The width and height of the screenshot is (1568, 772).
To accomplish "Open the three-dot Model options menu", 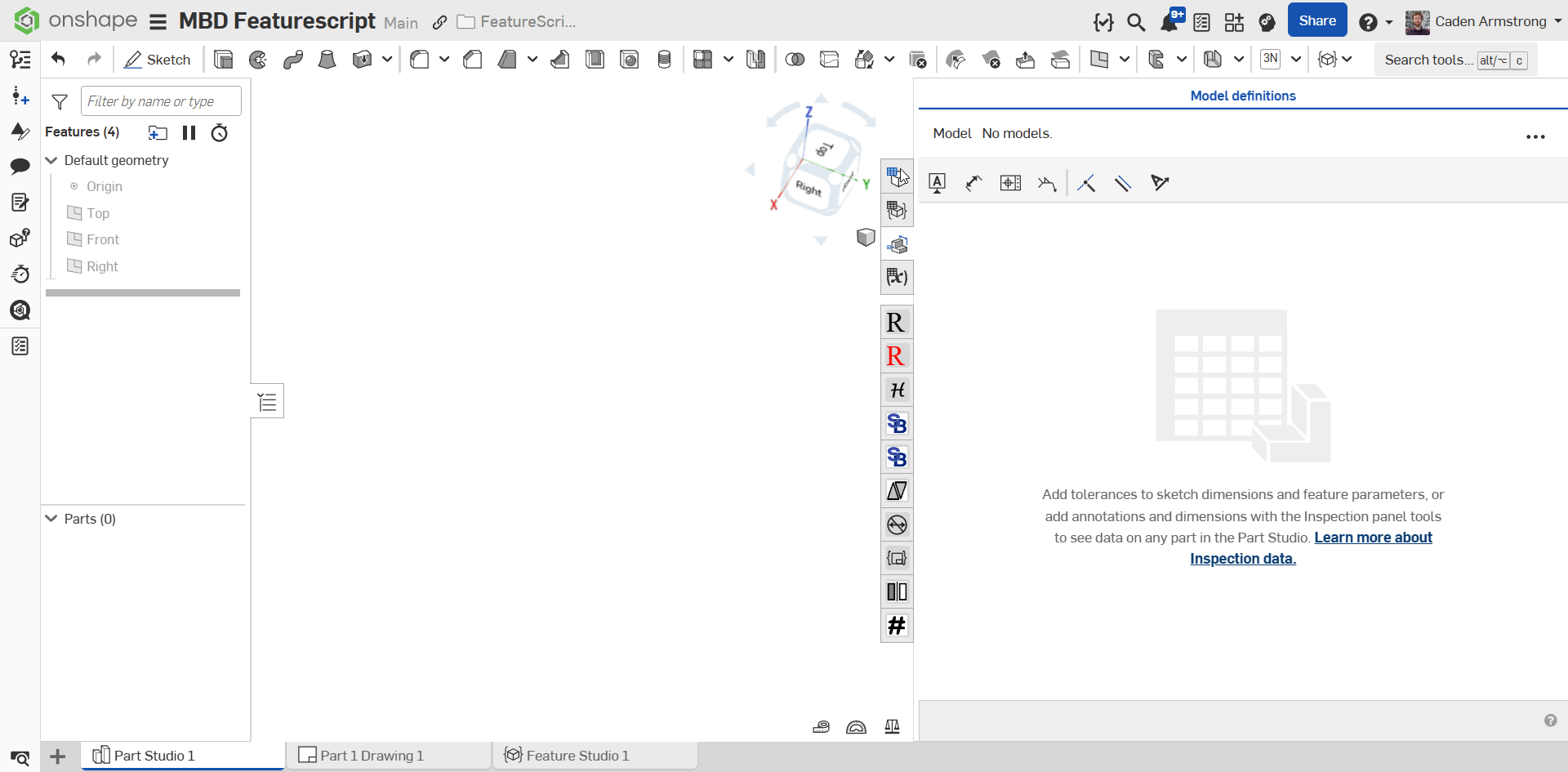I will [x=1535, y=136].
